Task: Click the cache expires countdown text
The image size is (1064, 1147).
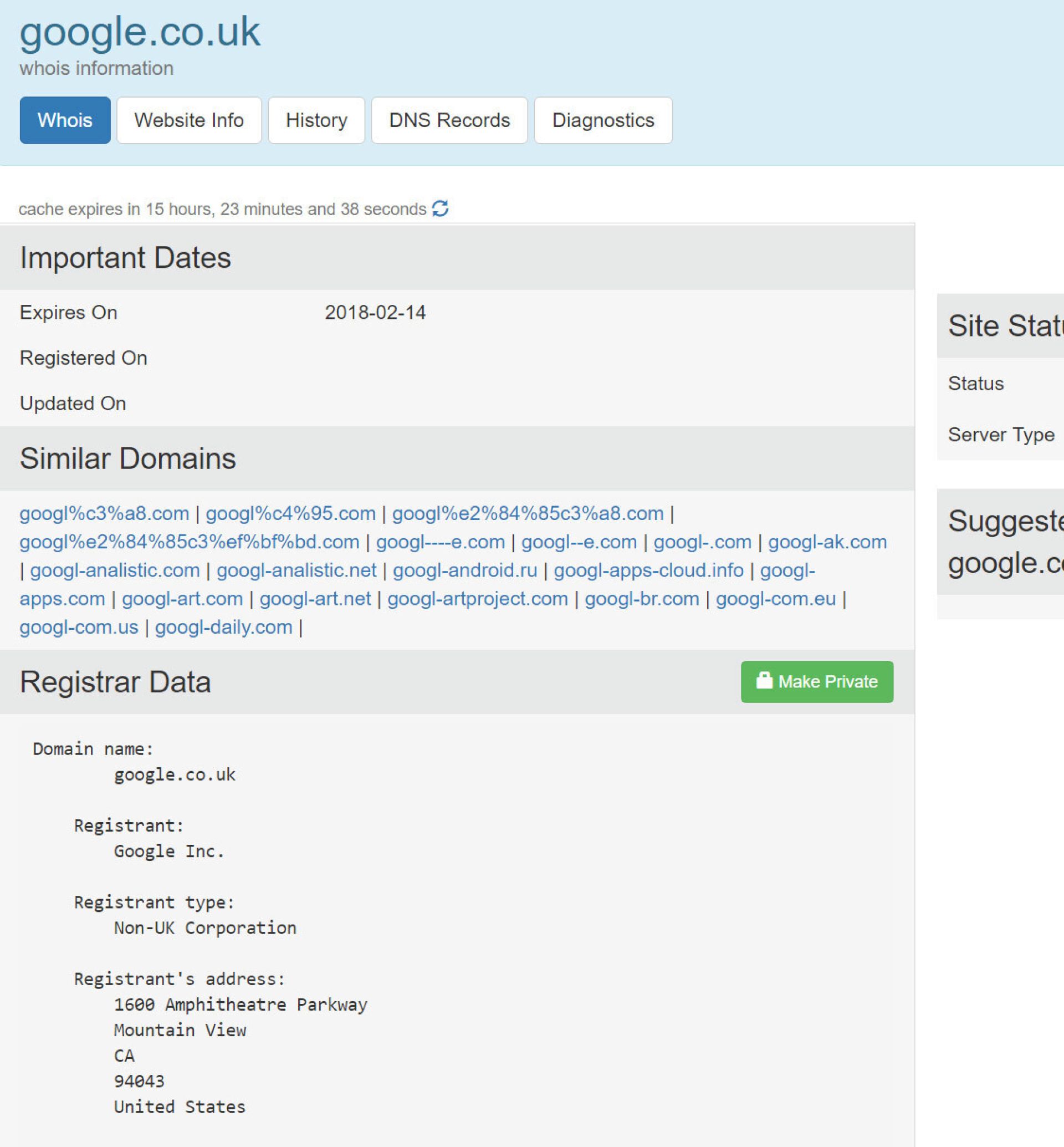Action: 222,208
